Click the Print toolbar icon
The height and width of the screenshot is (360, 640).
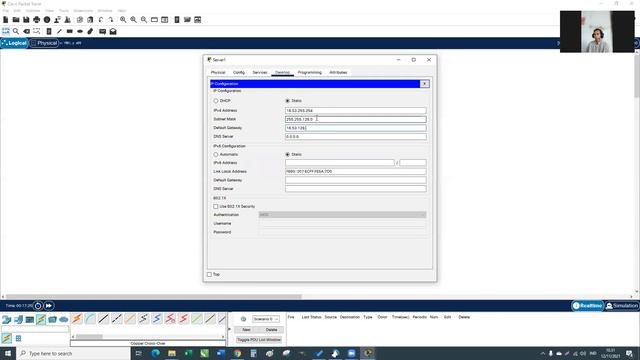point(37,20)
